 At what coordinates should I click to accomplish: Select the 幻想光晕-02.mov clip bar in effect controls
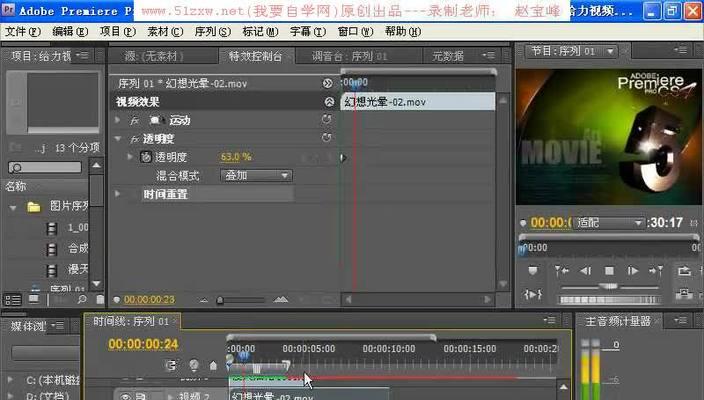click(x=418, y=102)
